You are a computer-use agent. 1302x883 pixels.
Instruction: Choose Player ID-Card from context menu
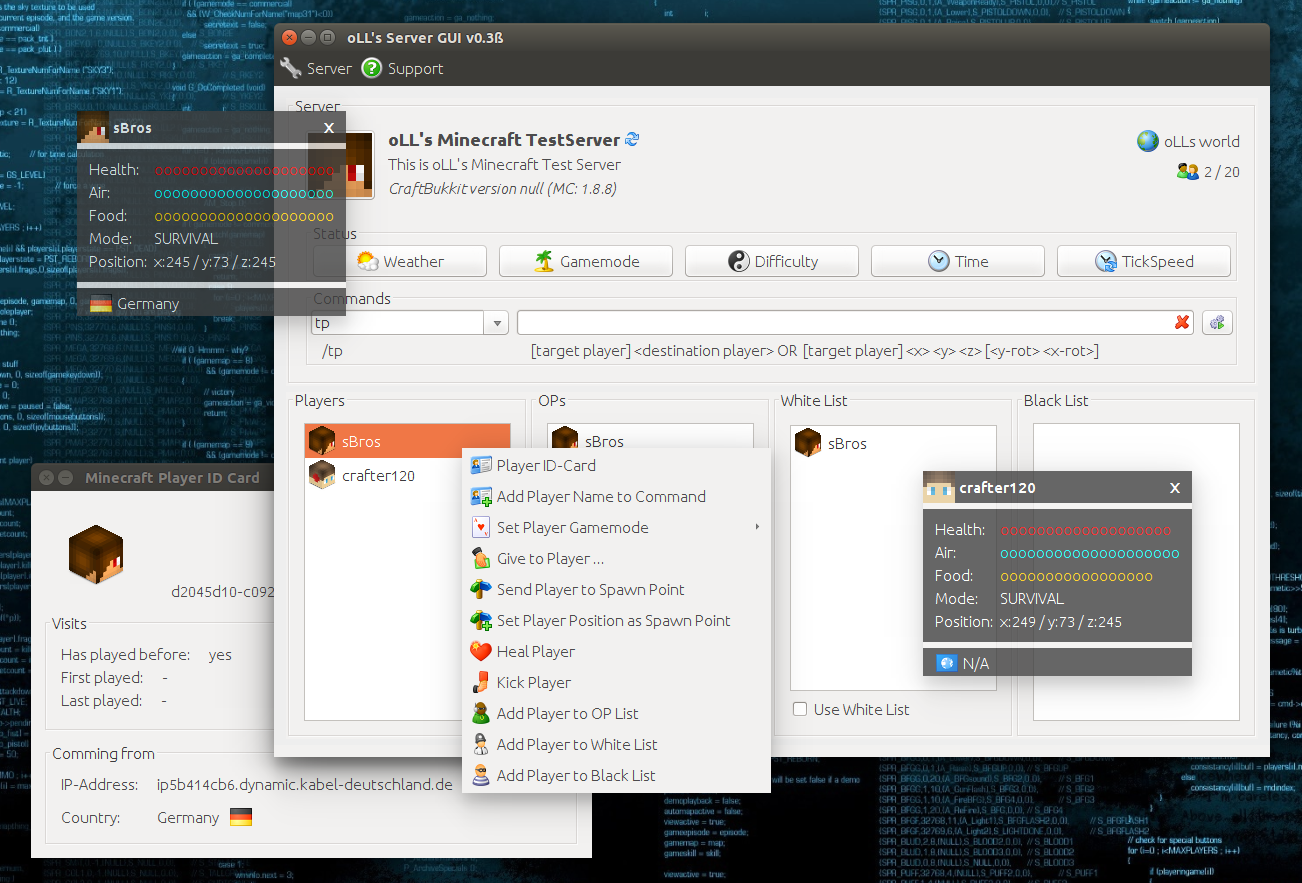tap(616, 465)
